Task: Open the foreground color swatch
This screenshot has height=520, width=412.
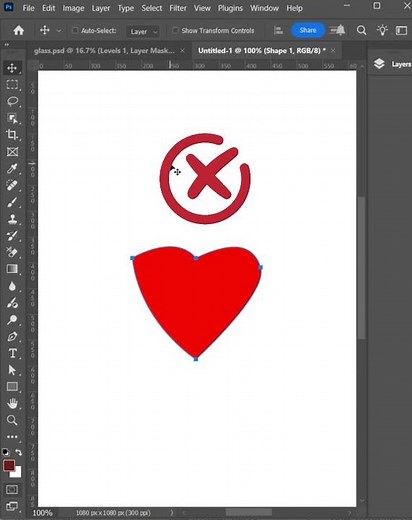Action: click(x=9, y=465)
